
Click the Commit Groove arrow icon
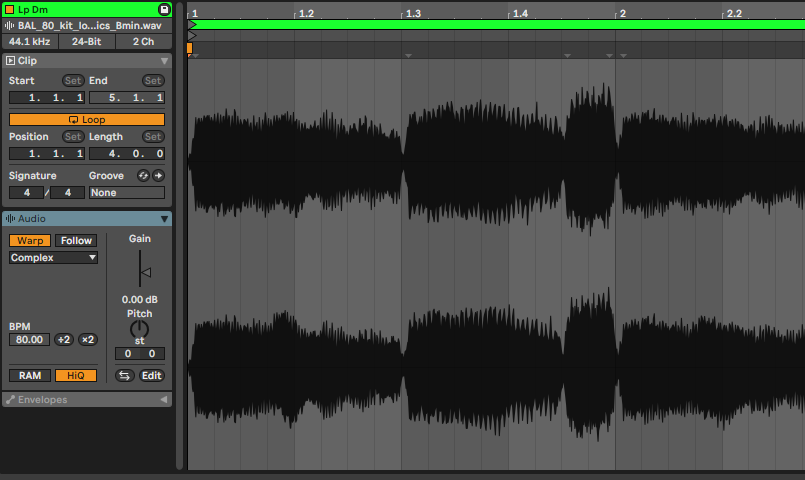[159, 176]
